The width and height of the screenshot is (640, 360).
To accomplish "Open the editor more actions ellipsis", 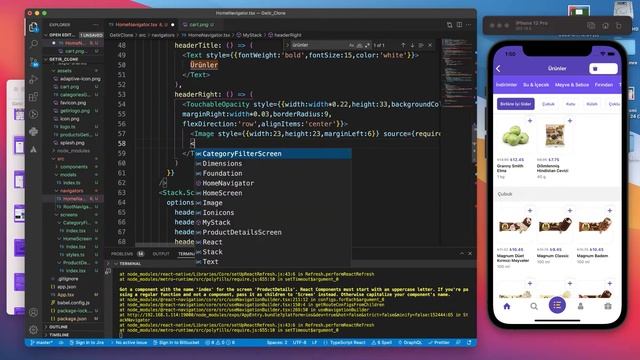I will click(x=469, y=25).
